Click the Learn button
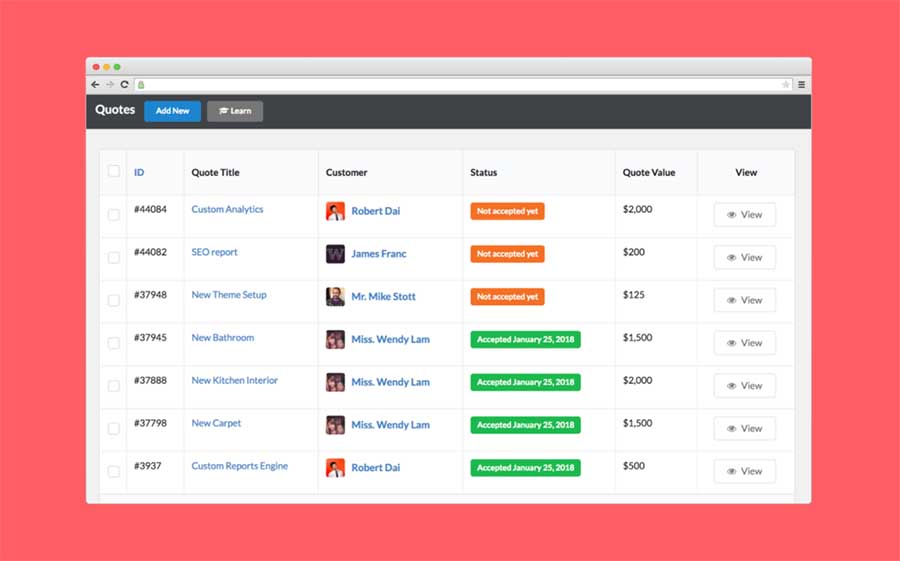900x561 pixels. pos(235,111)
